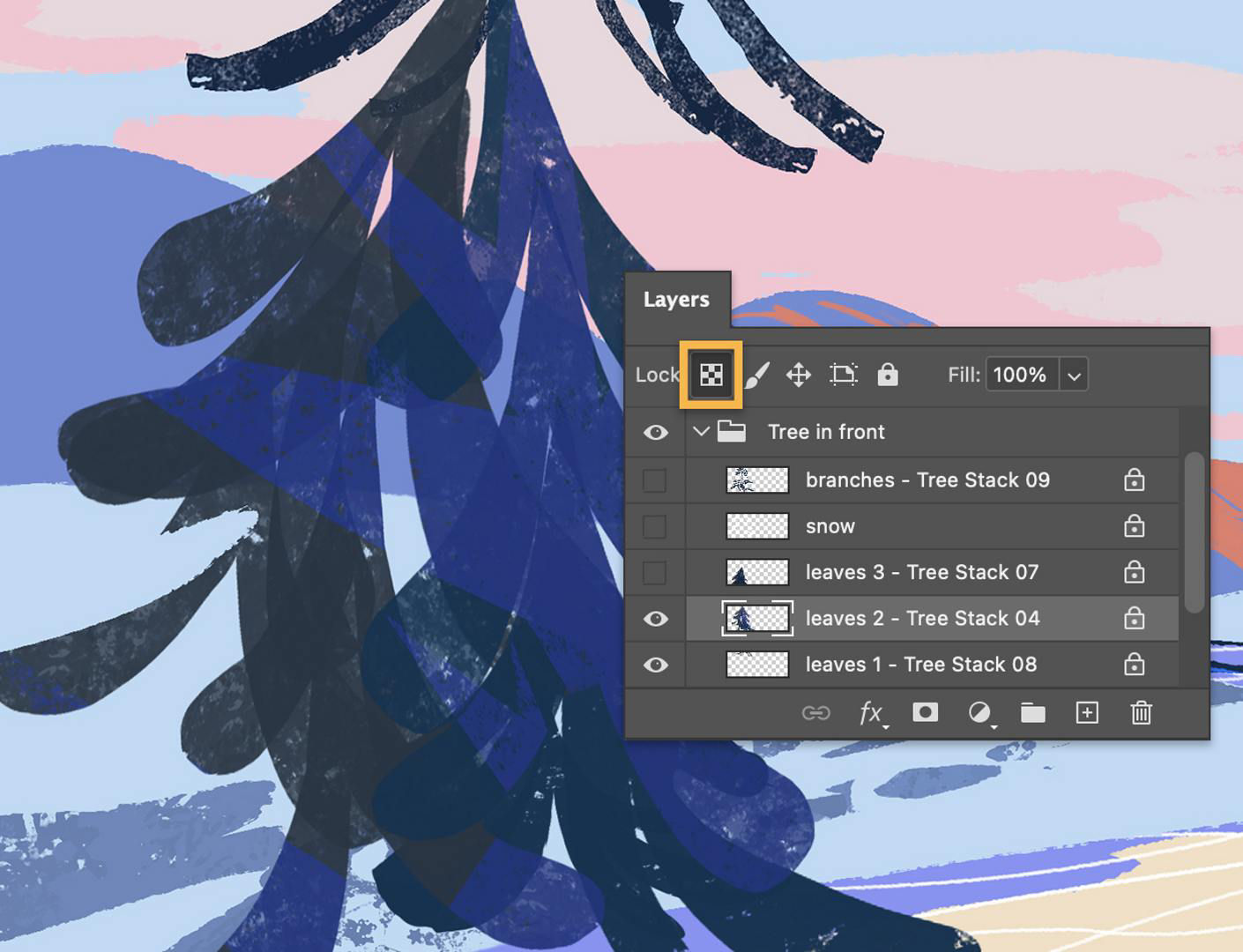Create a new layer
Viewport: 1243px width, 952px height.
(1087, 713)
